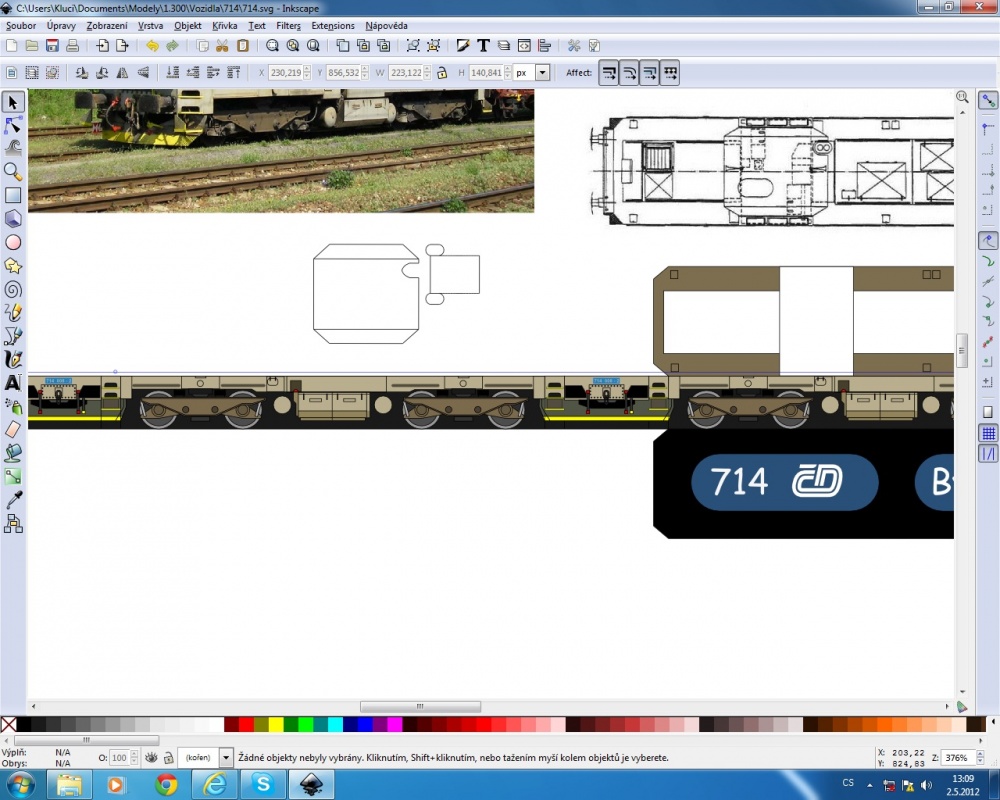Click the zoom percentage stepper

point(980,757)
